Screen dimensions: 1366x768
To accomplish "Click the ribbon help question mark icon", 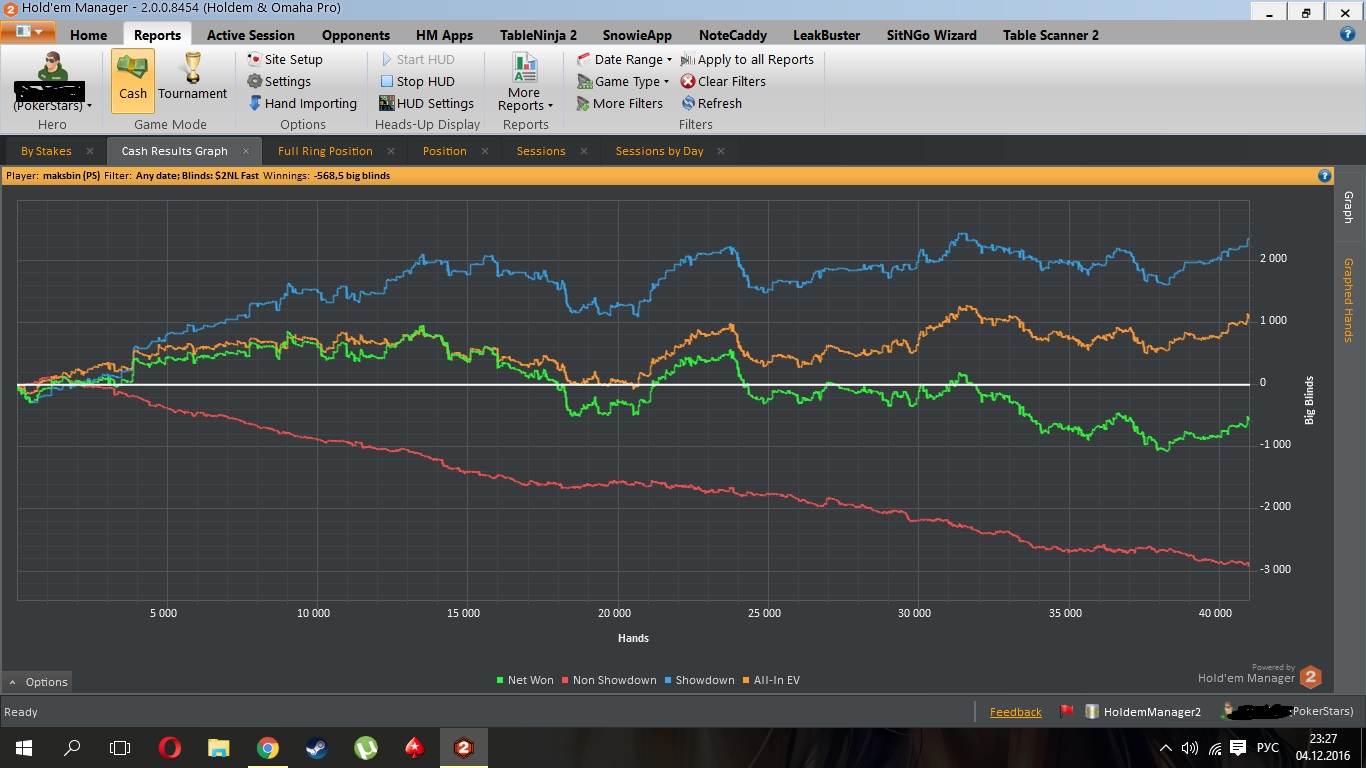I will coord(1348,34).
